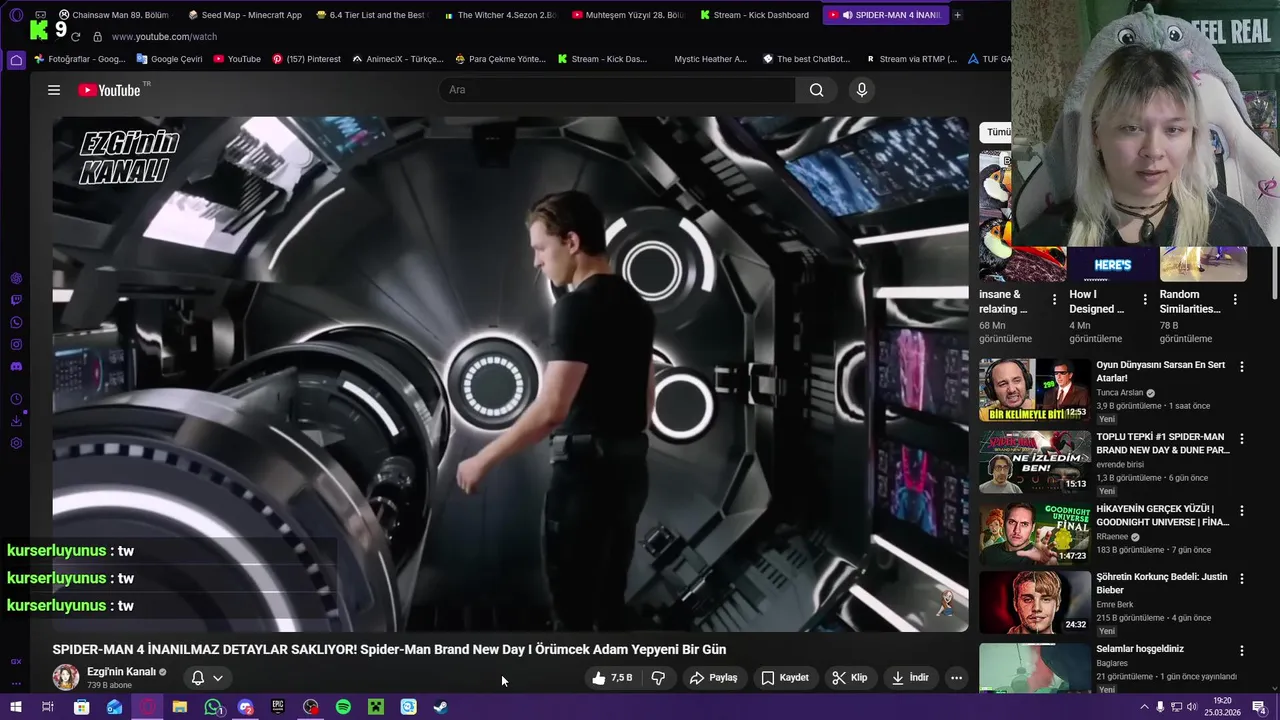1280x720 pixels.
Task: Open GX Corner in the sidebar
Action: (16, 661)
